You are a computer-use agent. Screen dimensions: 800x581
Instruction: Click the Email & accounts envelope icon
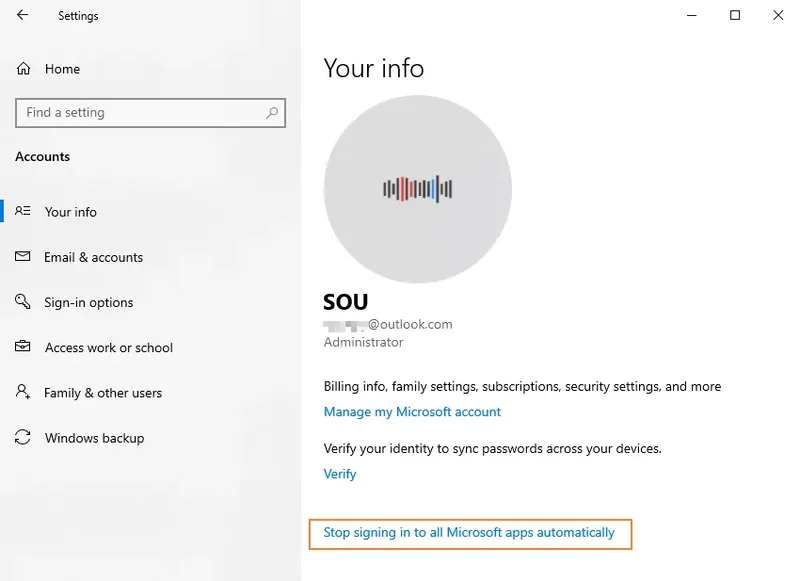tap(22, 256)
